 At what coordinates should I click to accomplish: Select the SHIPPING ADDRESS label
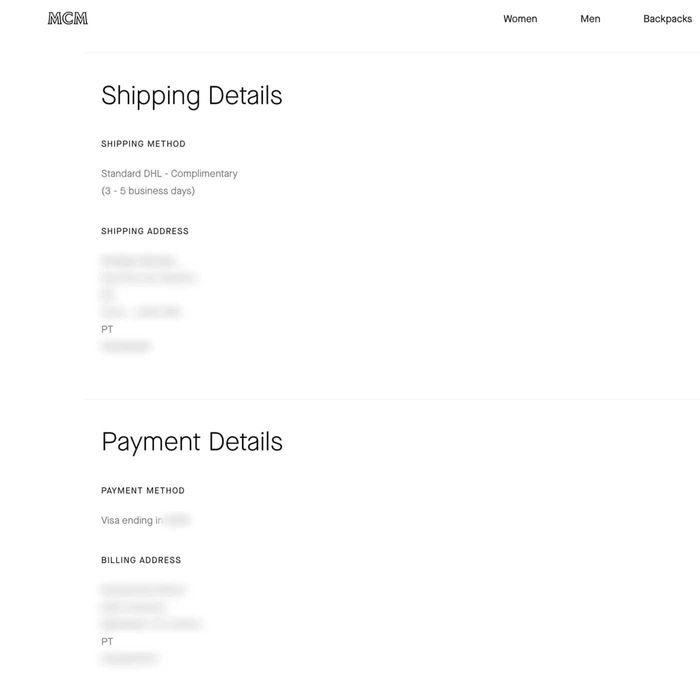pyautogui.click(x=145, y=231)
